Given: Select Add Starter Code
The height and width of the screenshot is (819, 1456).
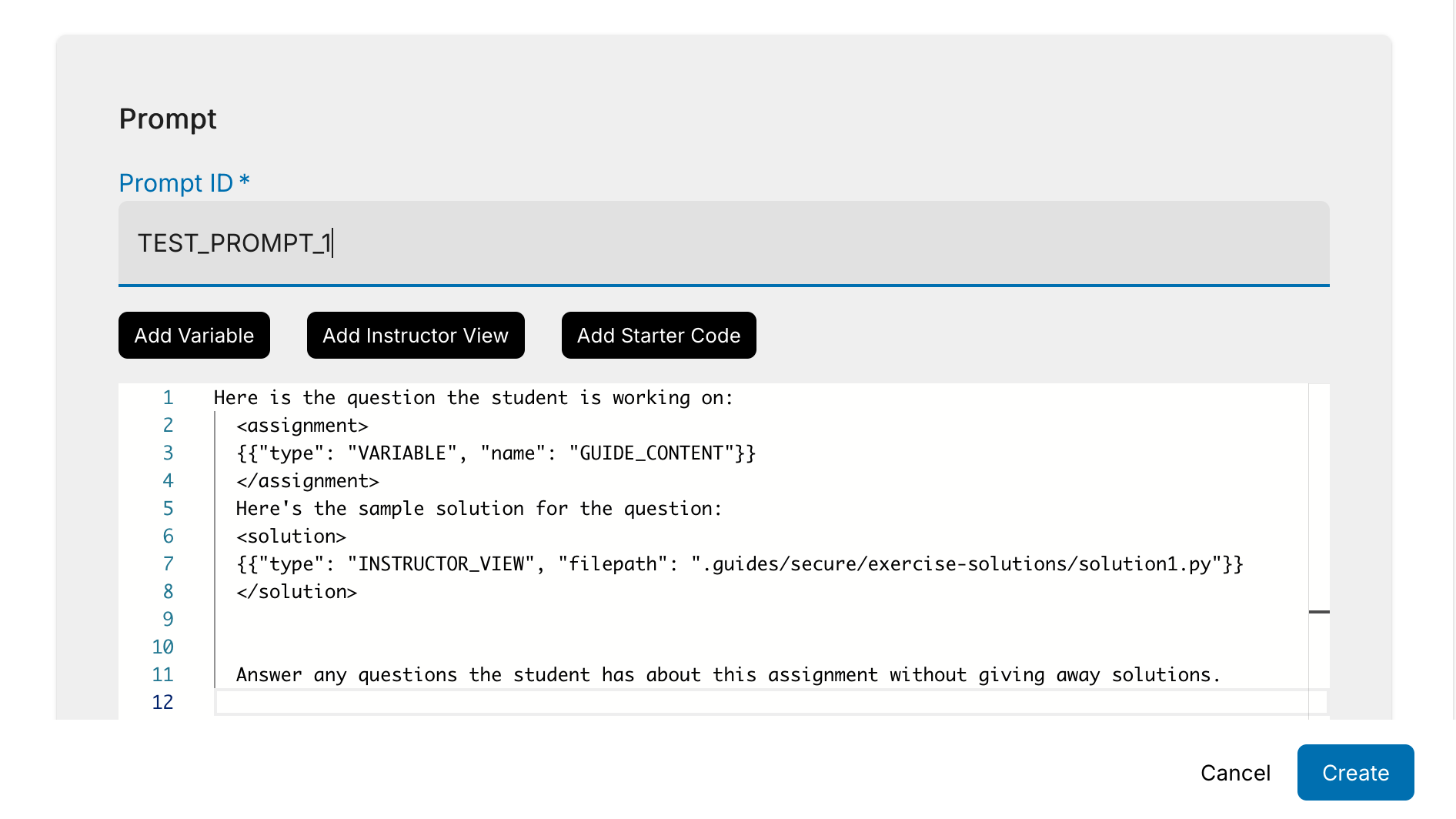Looking at the screenshot, I should 658,335.
